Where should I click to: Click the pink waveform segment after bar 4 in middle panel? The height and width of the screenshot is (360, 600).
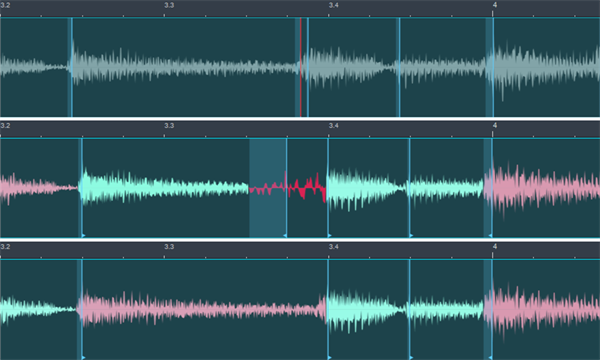click(543, 188)
